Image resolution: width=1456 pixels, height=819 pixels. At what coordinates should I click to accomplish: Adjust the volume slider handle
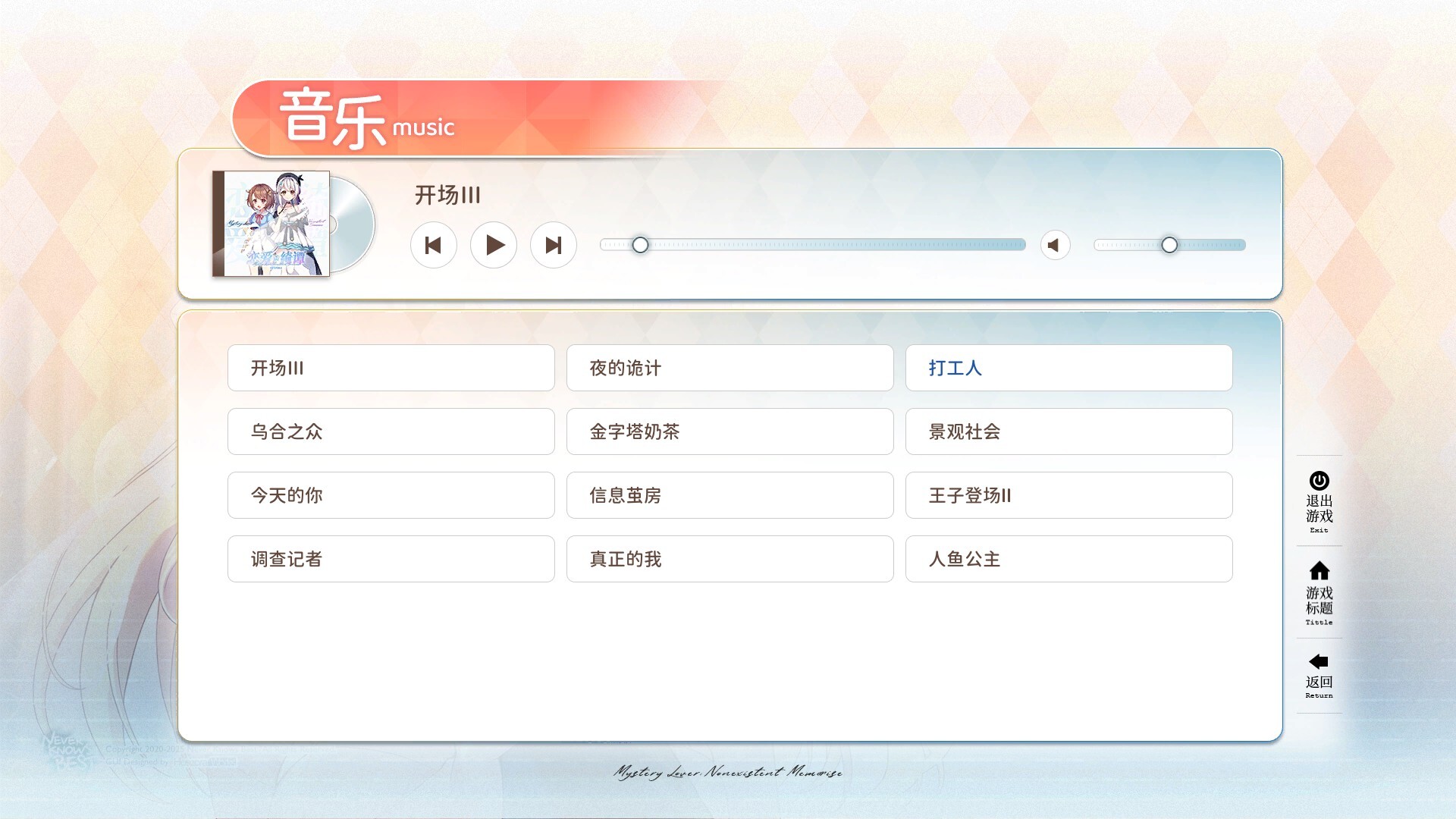[1169, 245]
